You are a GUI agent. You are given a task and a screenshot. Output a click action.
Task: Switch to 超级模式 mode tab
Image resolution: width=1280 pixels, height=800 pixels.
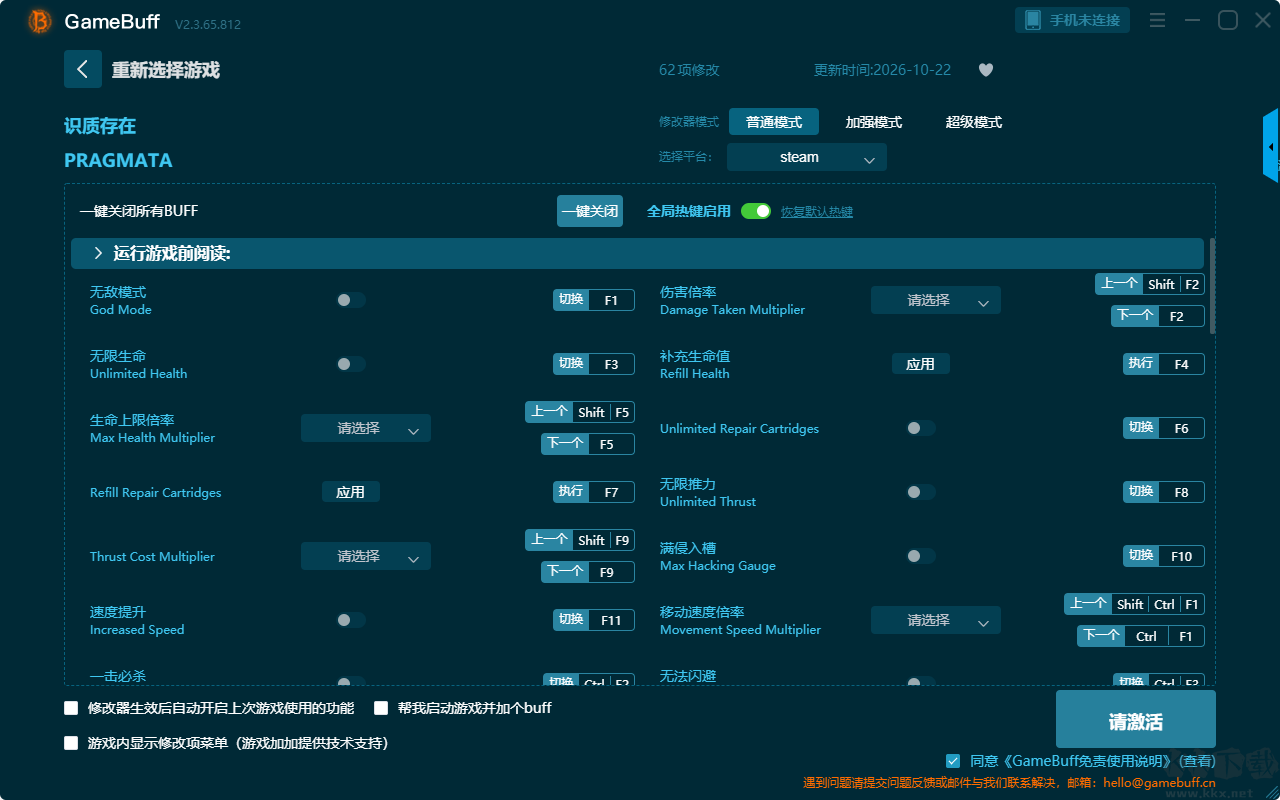974,122
